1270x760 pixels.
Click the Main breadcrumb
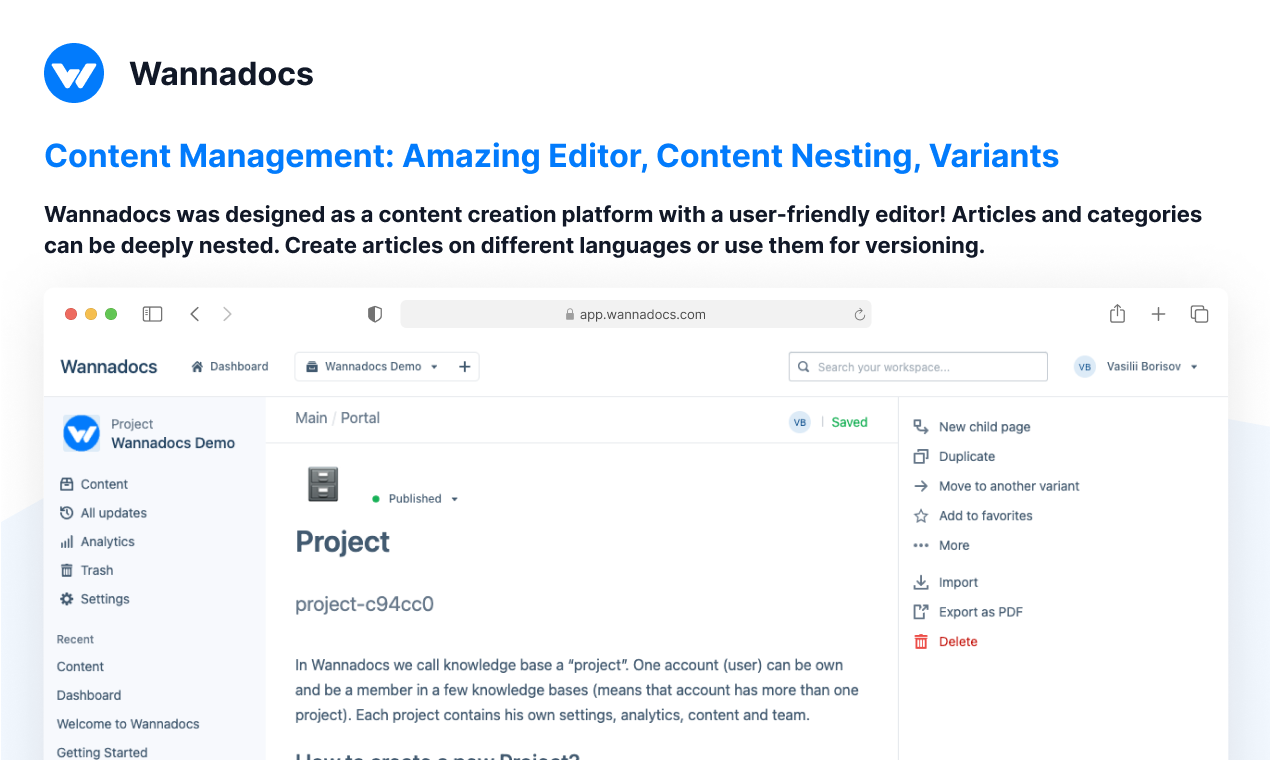[x=311, y=418]
